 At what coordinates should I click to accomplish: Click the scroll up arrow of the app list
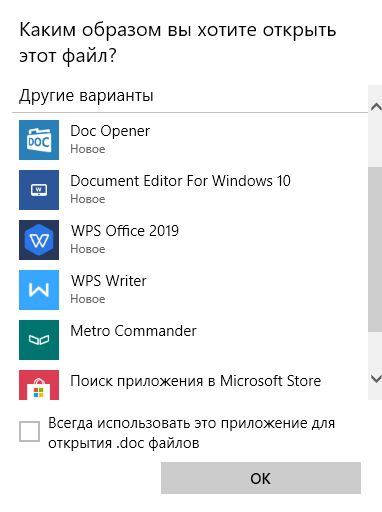pos(376,107)
